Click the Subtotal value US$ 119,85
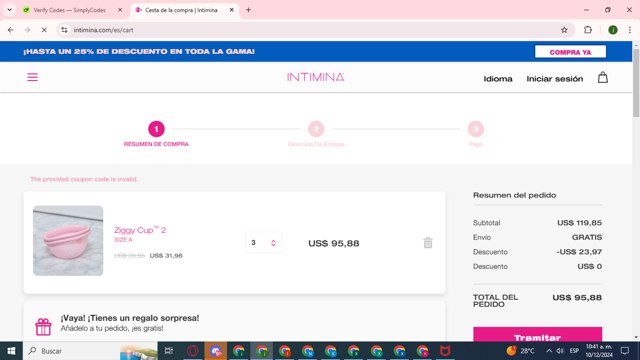 [579, 223]
